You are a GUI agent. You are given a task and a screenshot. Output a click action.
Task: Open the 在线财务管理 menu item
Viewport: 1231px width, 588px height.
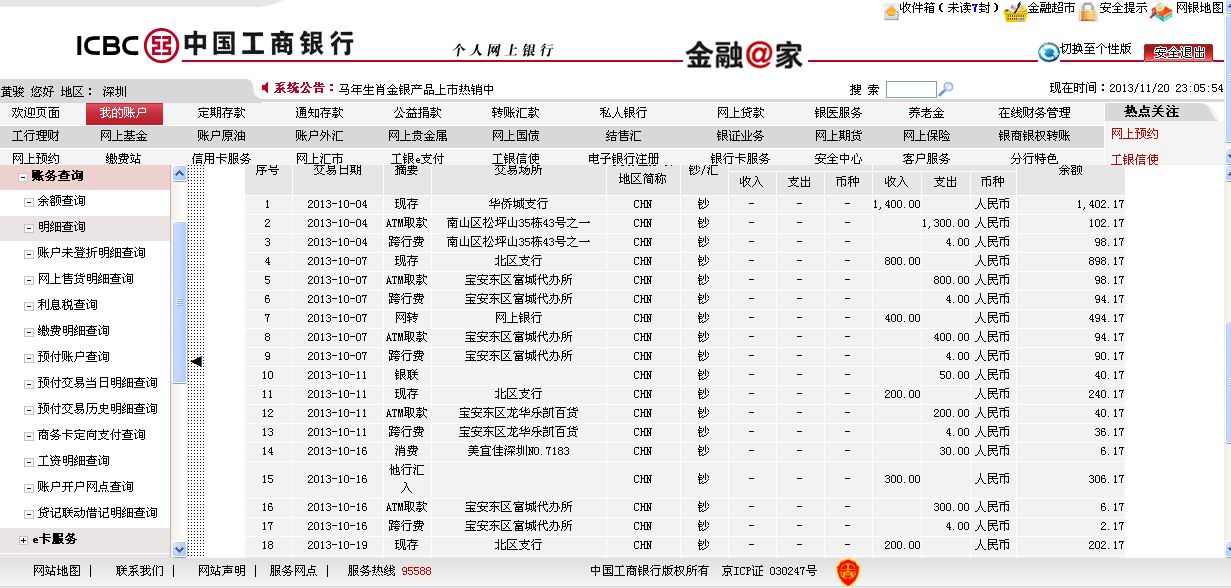1034,113
